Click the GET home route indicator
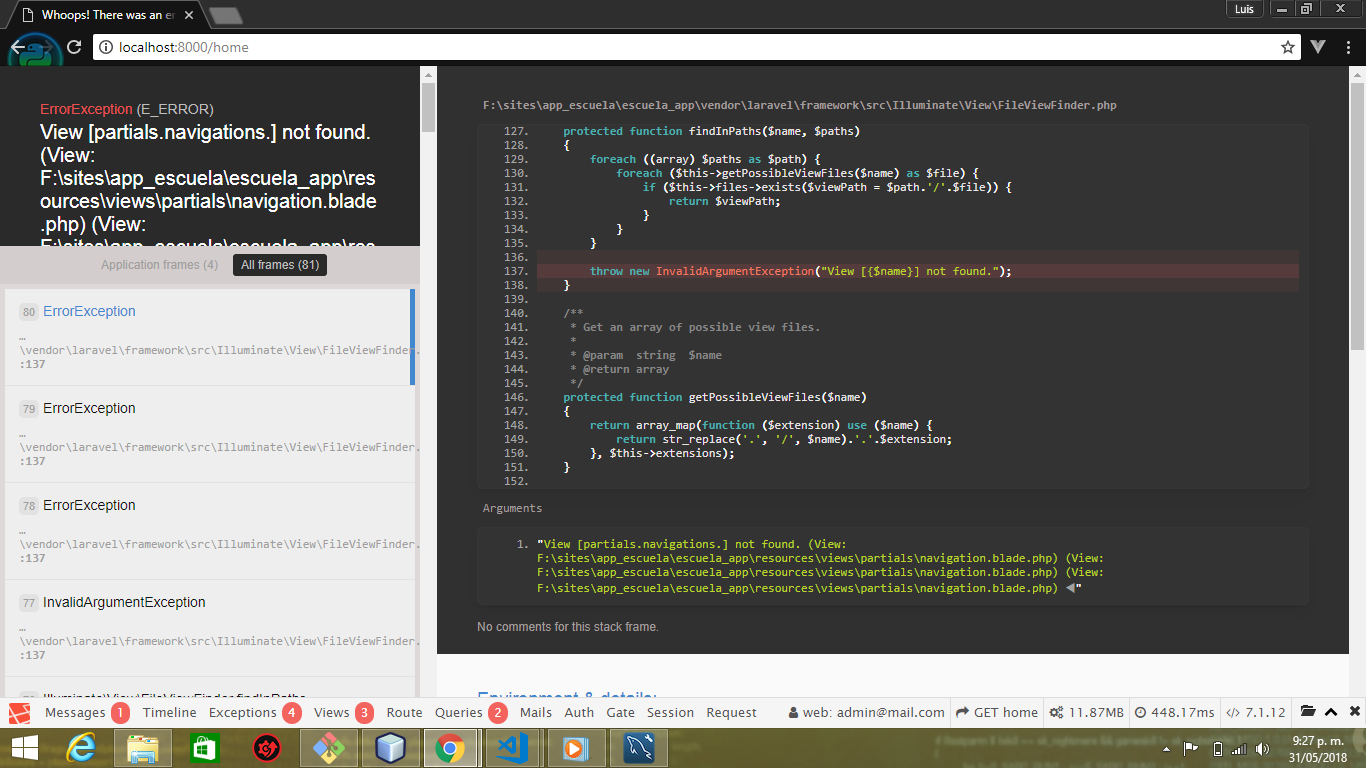Image resolution: width=1366 pixels, height=768 pixels. point(997,713)
